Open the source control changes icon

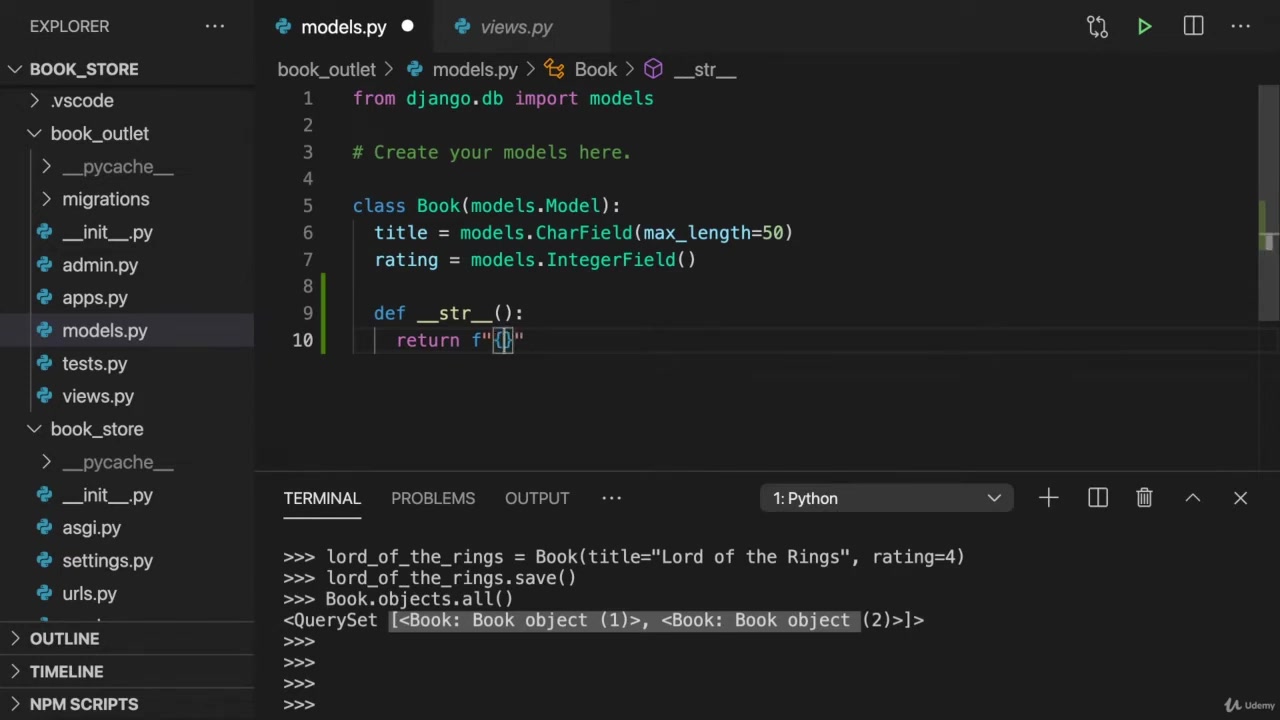(x=1097, y=27)
